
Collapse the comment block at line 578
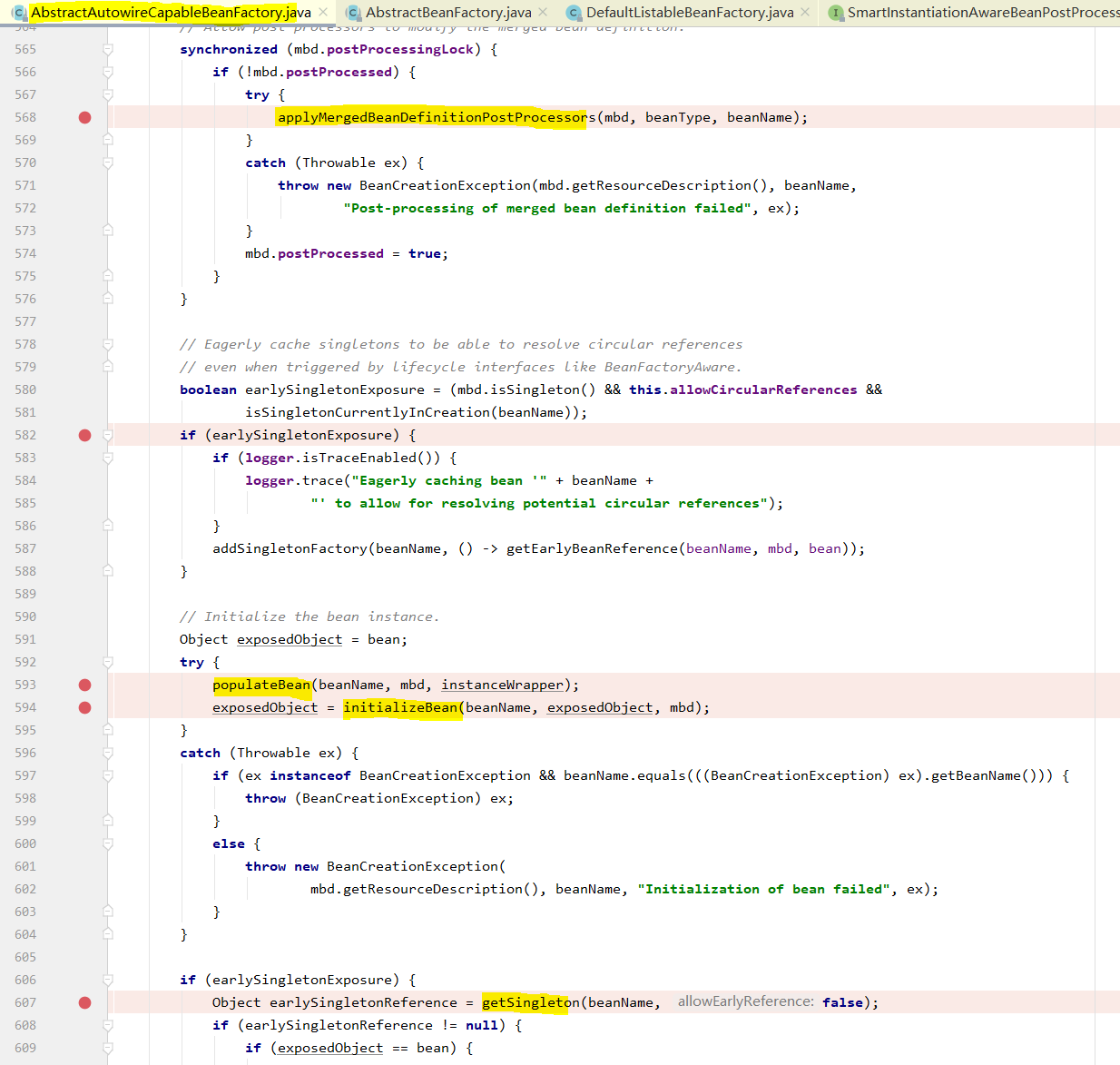tap(108, 344)
